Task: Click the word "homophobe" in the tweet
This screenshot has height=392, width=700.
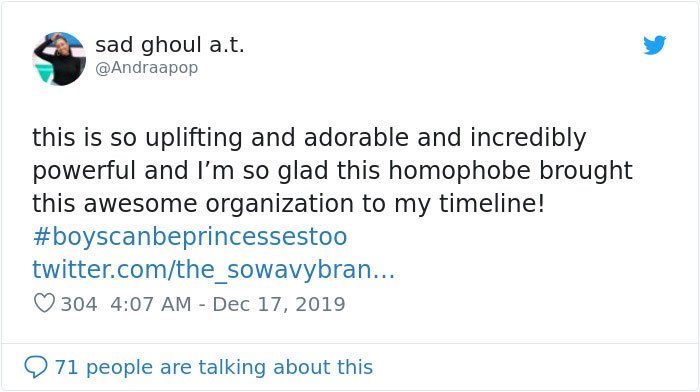Action: tap(459, 170)
